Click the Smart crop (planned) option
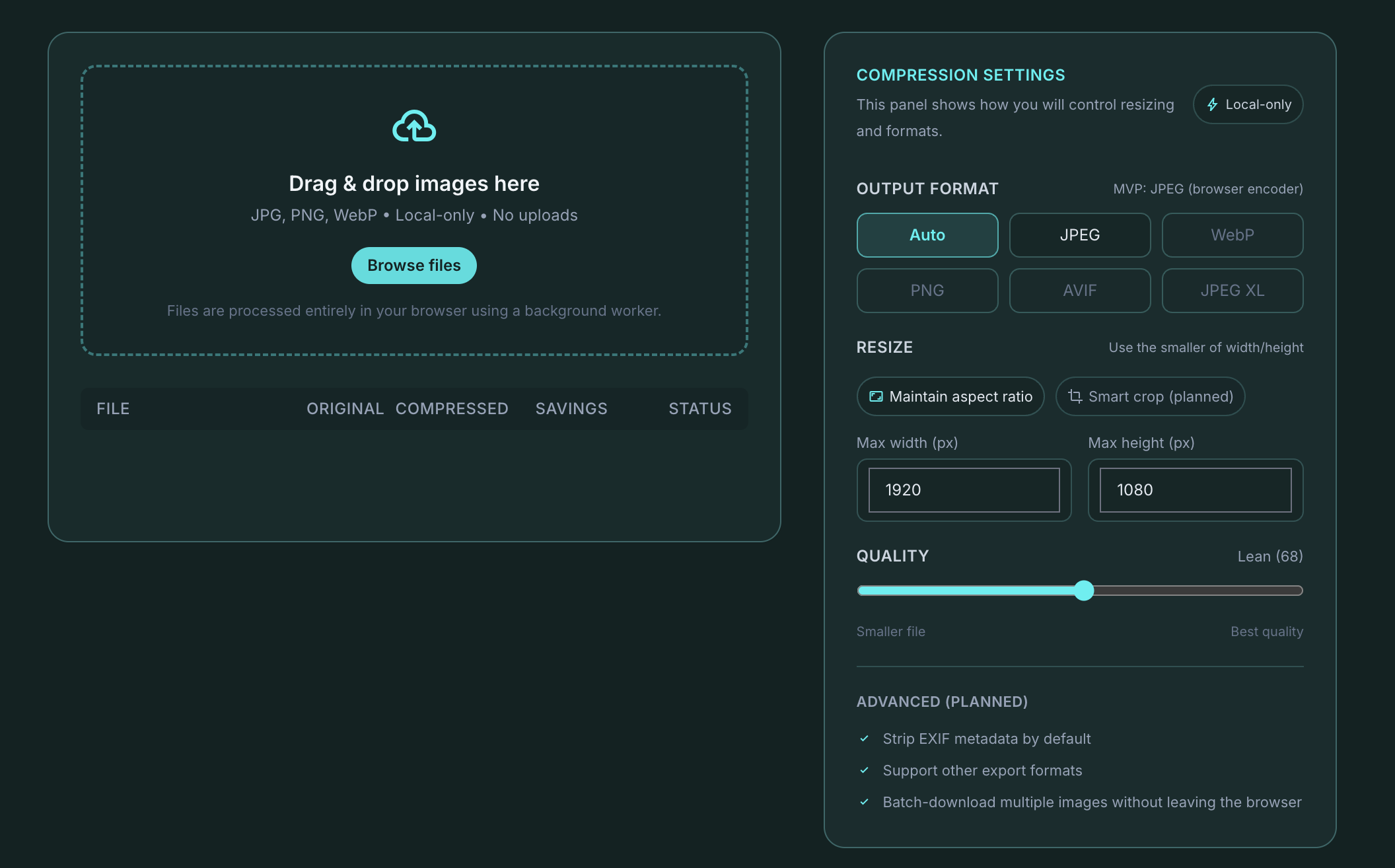The image size is (1395, 868). click(1150, 396)
